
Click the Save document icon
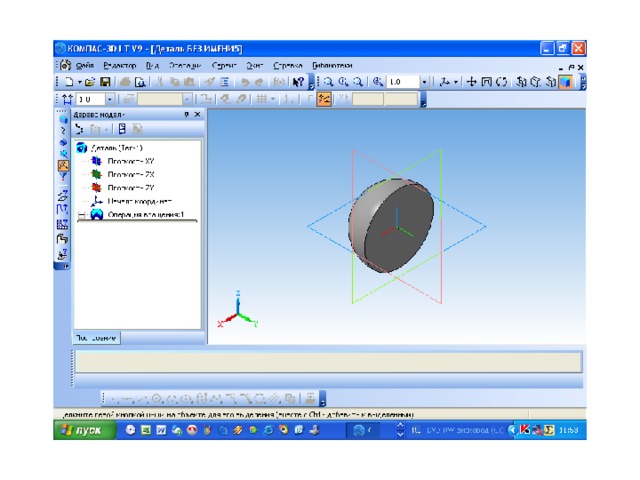point(105,82)
